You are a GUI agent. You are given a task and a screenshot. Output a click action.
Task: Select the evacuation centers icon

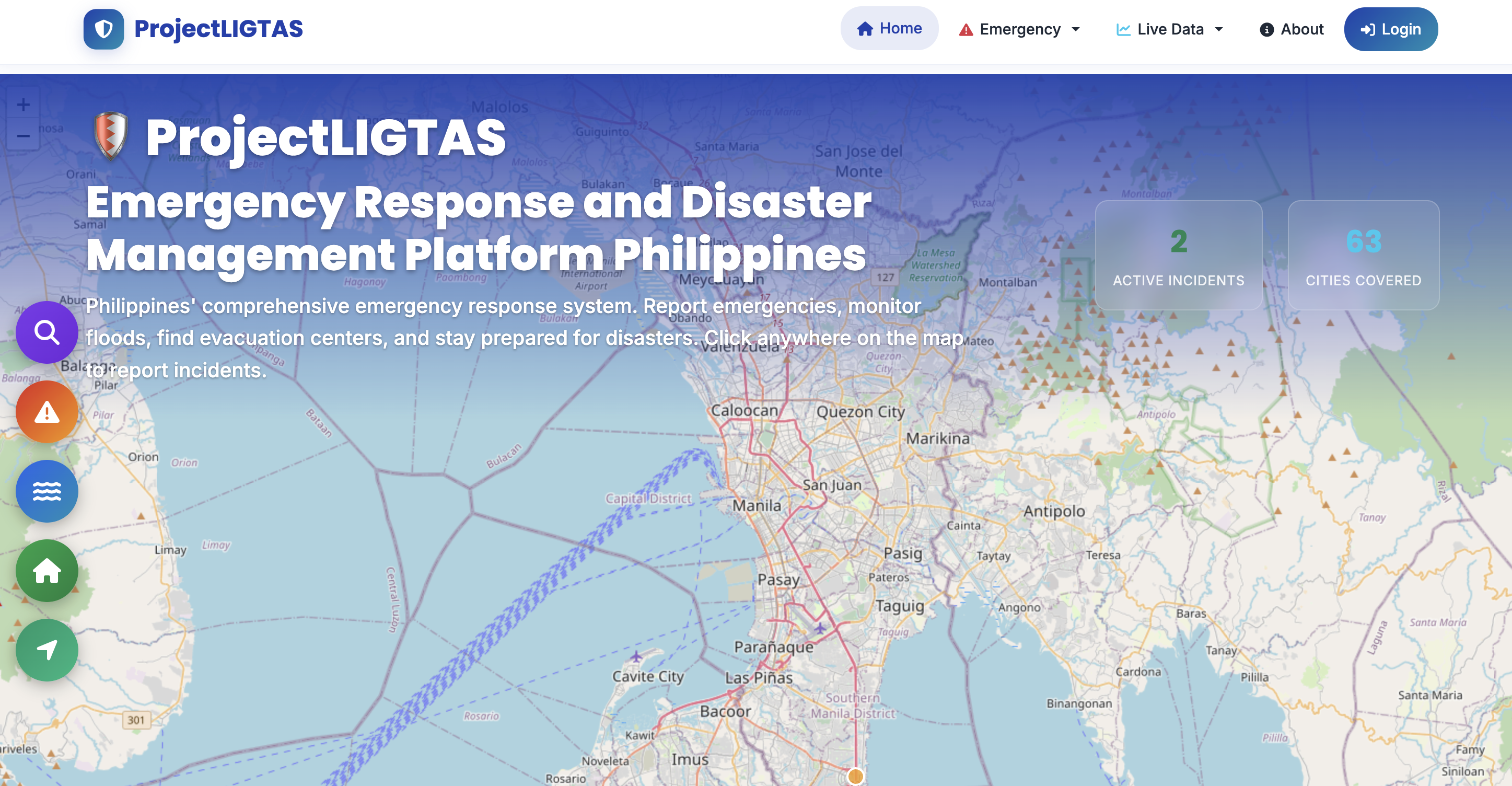pyautogui.click(x=46, y=570)
